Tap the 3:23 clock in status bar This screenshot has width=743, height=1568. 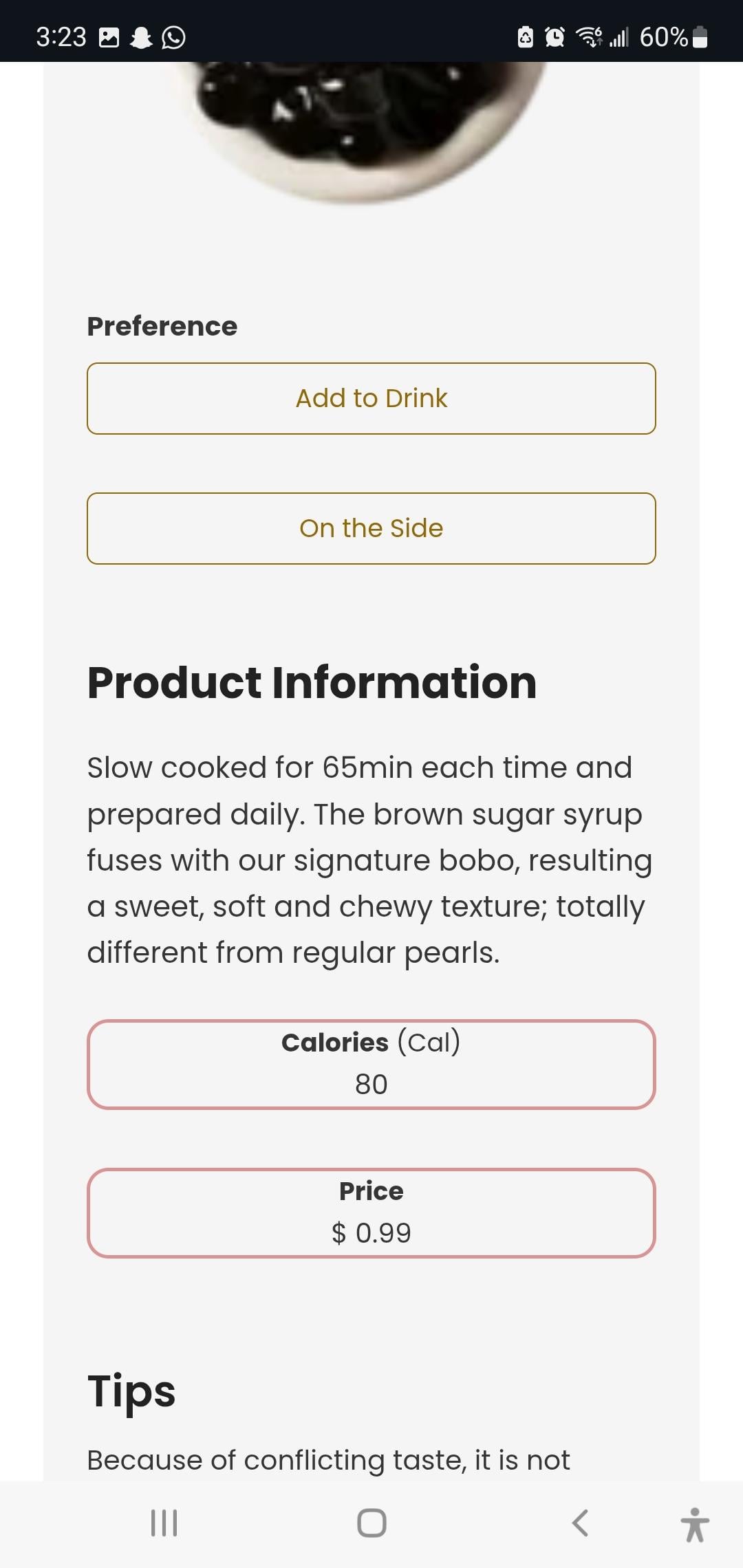pos(61,37)
